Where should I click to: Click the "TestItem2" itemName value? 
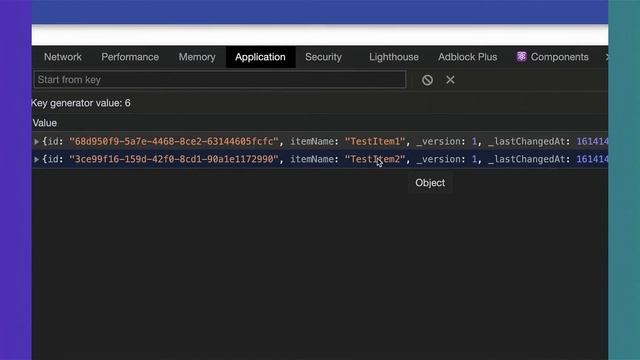[x=375, y=159]
